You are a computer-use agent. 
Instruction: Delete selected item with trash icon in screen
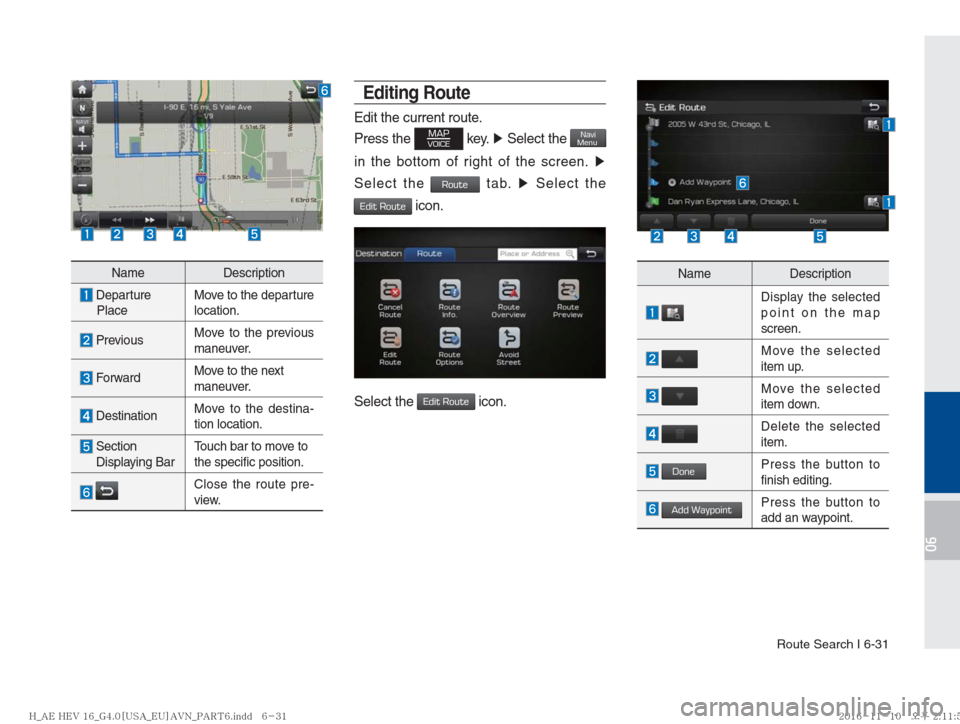[x=730, y=221]
